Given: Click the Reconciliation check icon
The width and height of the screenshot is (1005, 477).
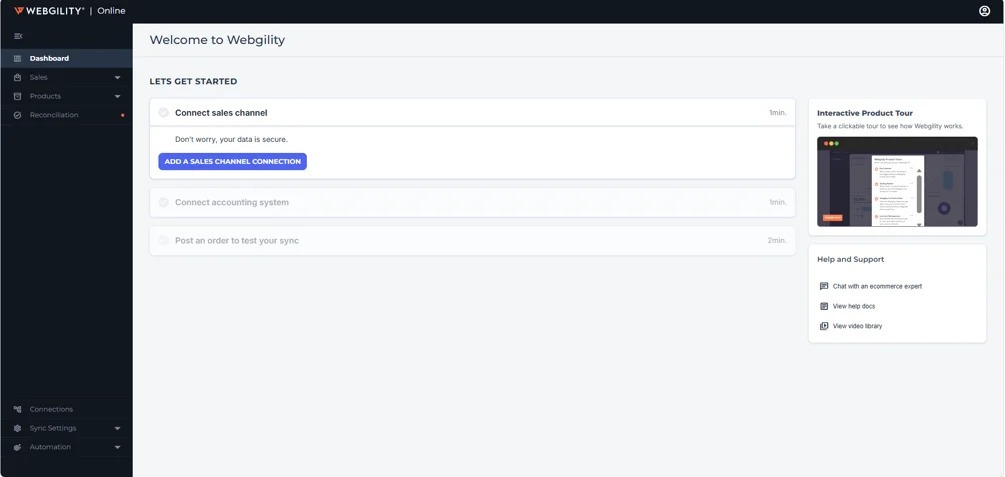Looking at the screenshot, I should (17, 115).
